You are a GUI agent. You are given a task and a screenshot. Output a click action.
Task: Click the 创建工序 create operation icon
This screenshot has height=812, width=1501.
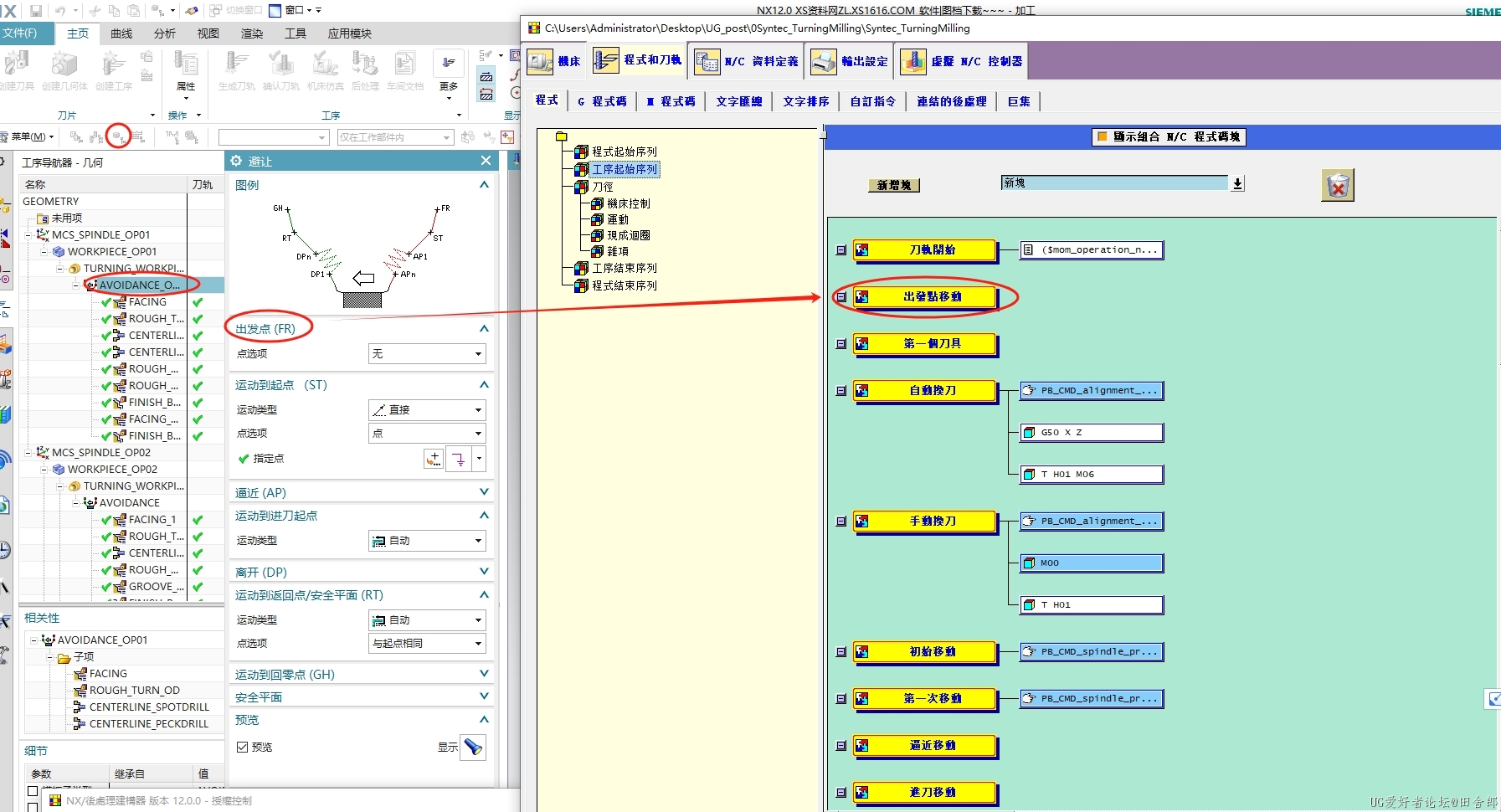[113, 64]
